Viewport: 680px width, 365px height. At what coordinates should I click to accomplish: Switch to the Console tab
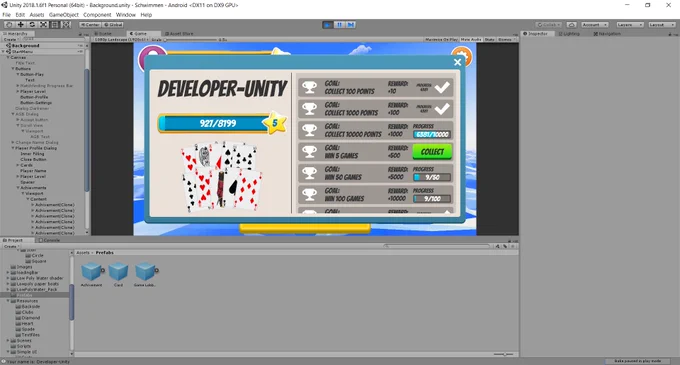point(49,240)
